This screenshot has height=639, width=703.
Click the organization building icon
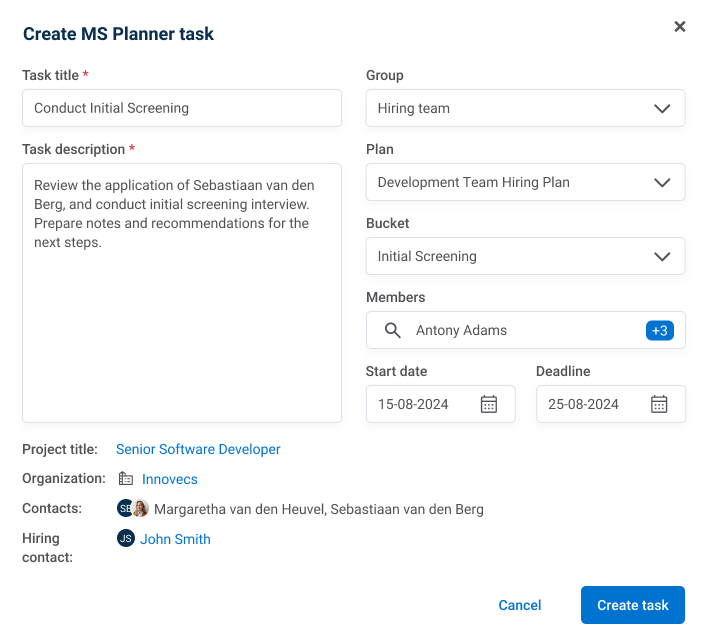[125, 479]
